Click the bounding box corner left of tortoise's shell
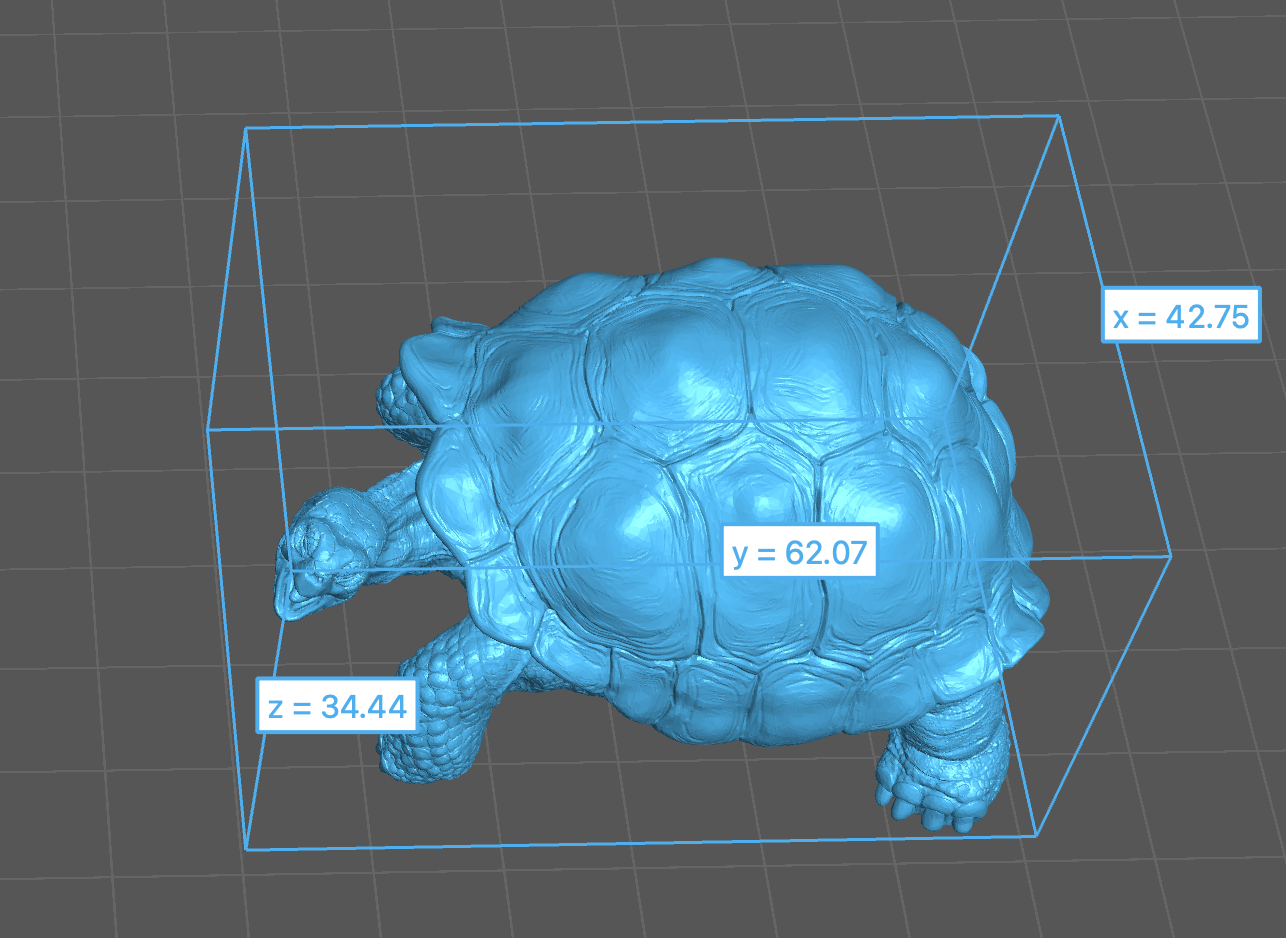 tap(208, 430)
